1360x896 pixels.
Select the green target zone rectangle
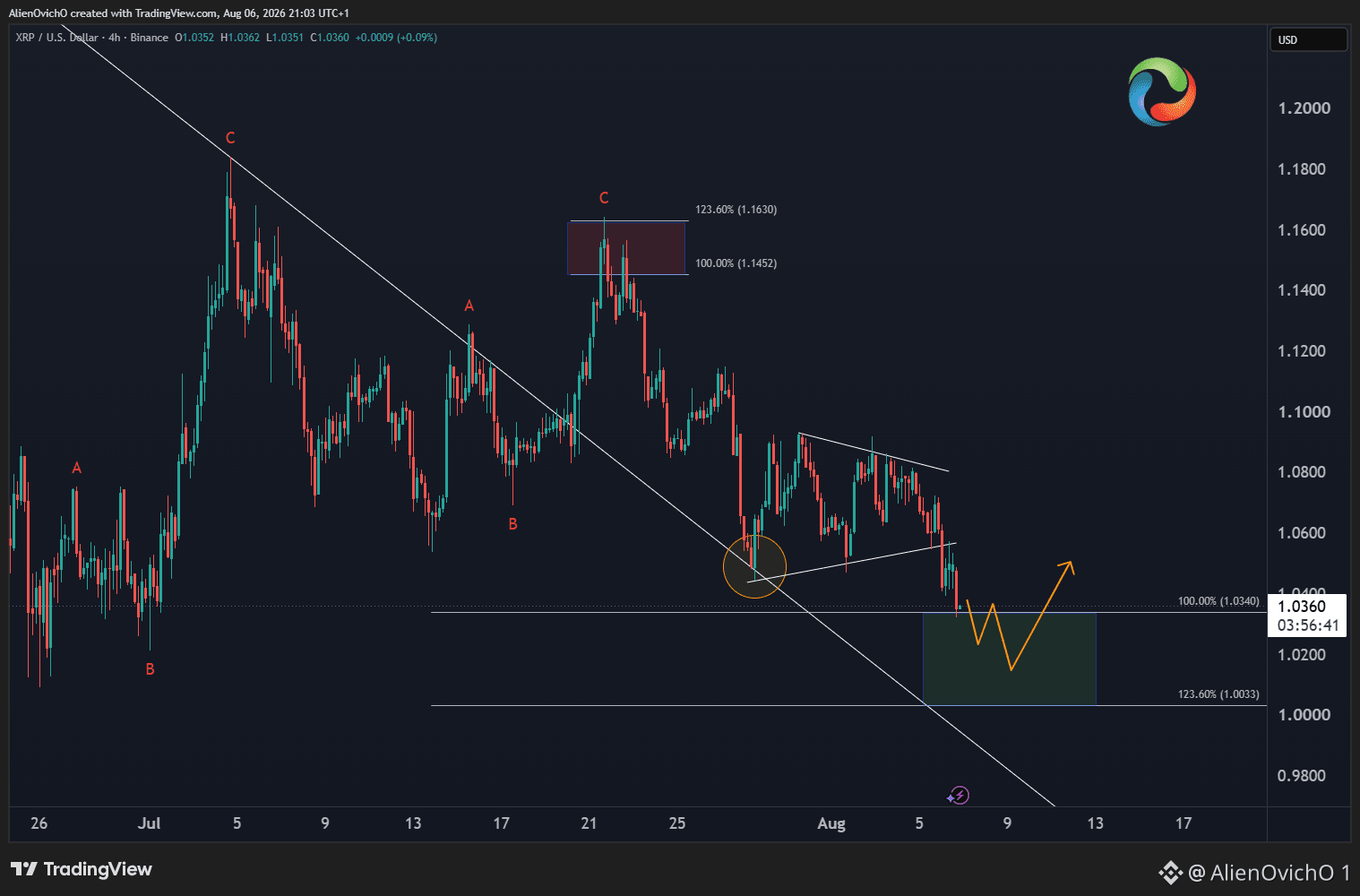(1010, 659)
